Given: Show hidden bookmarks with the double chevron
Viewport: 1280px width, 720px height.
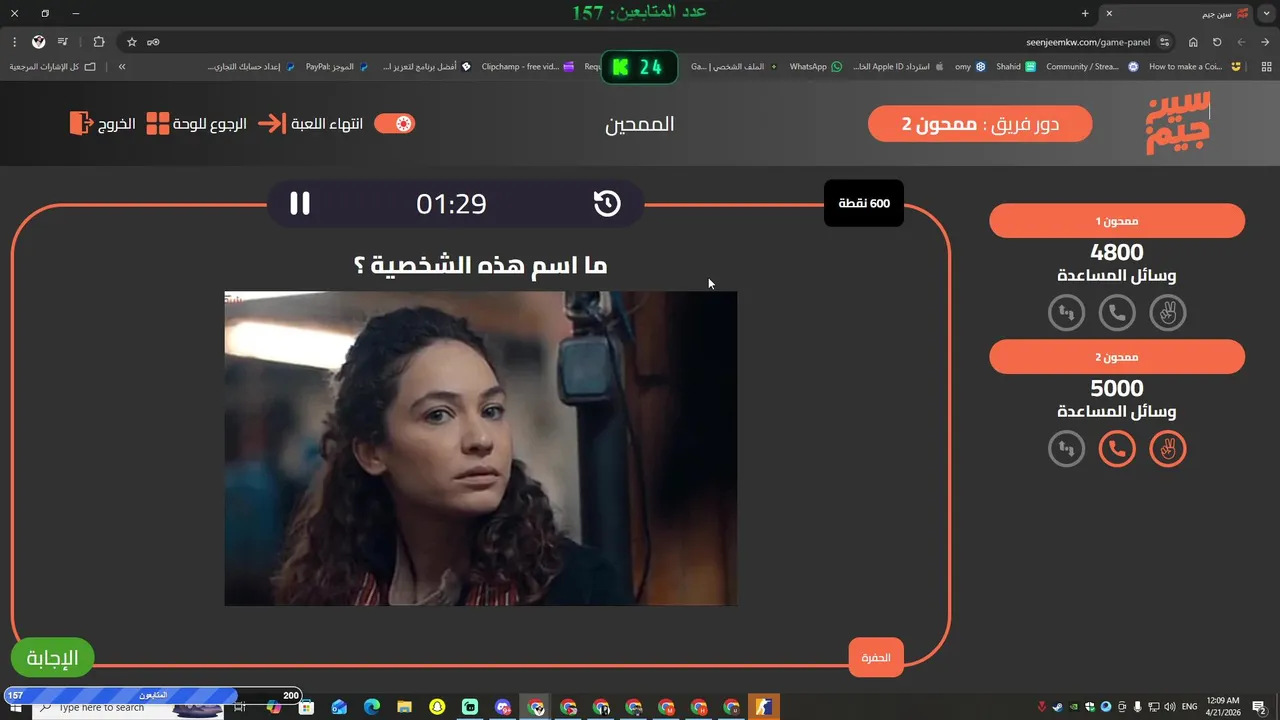Looking at the screenshot, I should coord(122,67).
